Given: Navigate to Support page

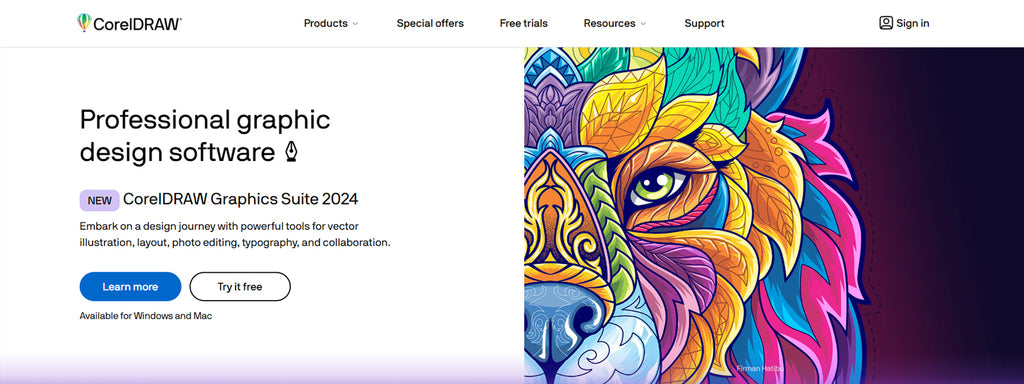Looking at the screenshot, I should click(x=704, y=23).
